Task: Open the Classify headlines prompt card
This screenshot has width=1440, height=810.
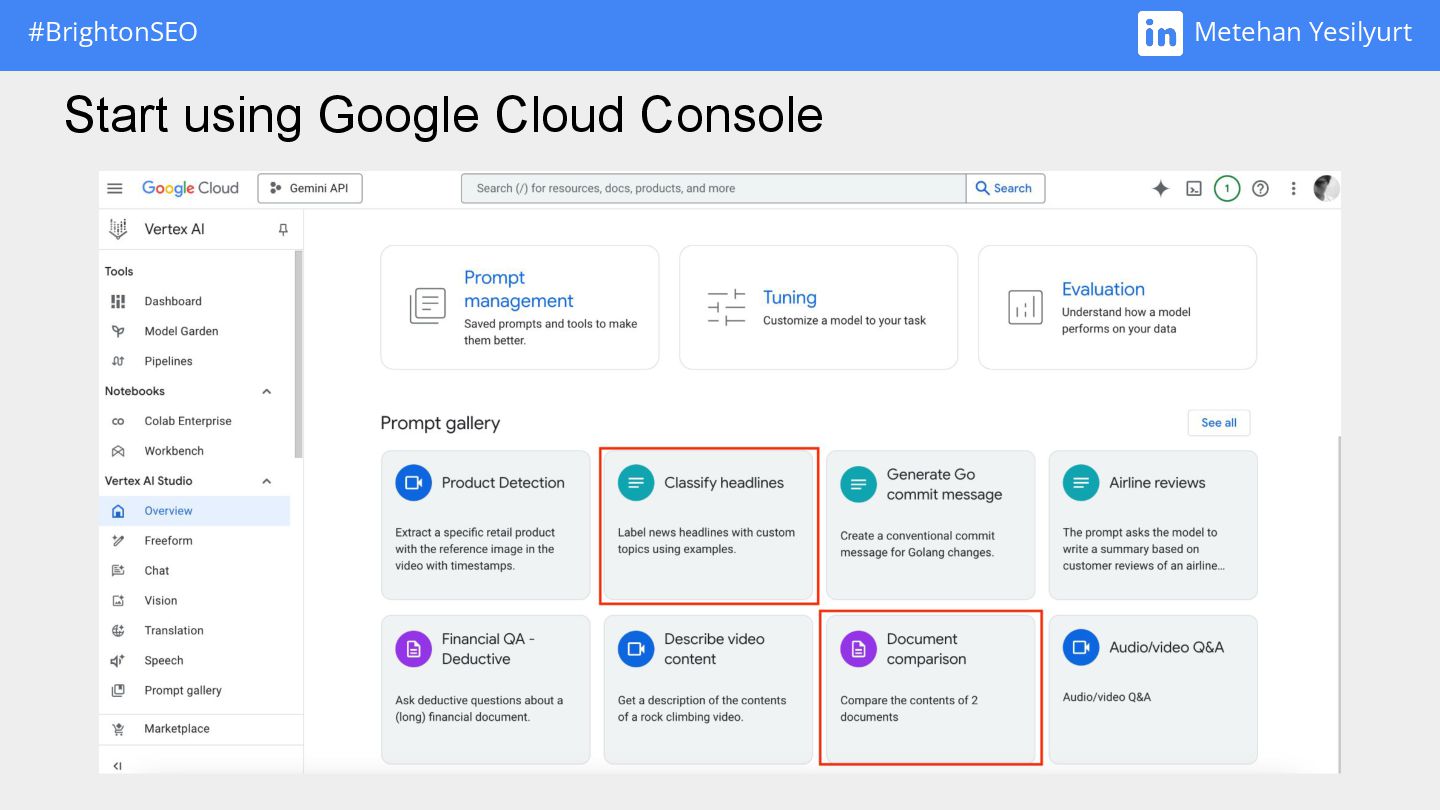Action: tap(708, 525)
